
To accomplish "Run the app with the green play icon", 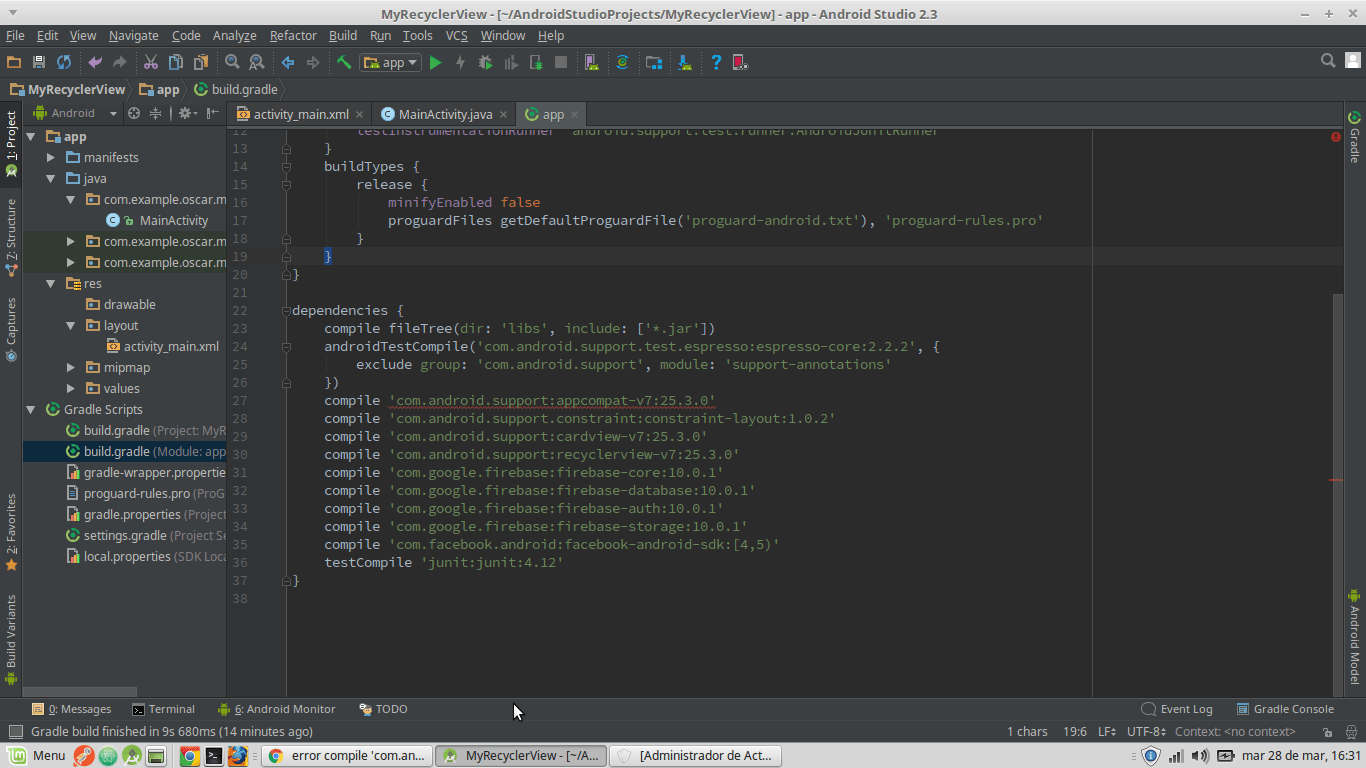I will [436, 62].
